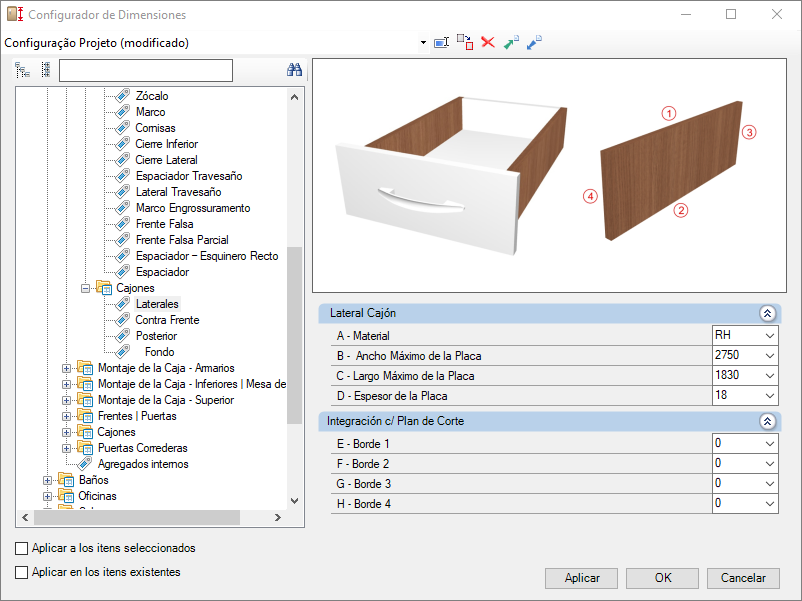Close the Configurador de Dimensiones window
The width and height of the screenshot is (802, 601).
click(776, 14)
